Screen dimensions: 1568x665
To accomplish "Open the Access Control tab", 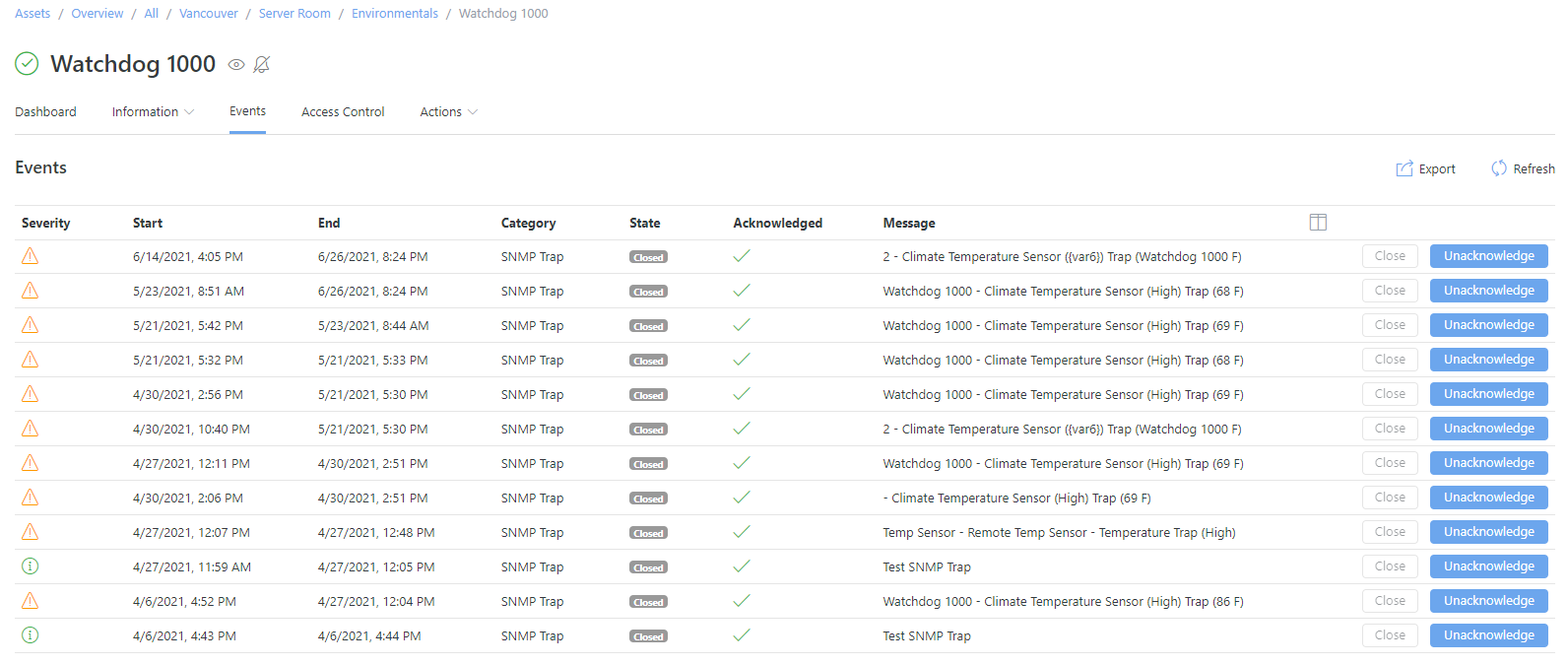I will click(343, 112).
